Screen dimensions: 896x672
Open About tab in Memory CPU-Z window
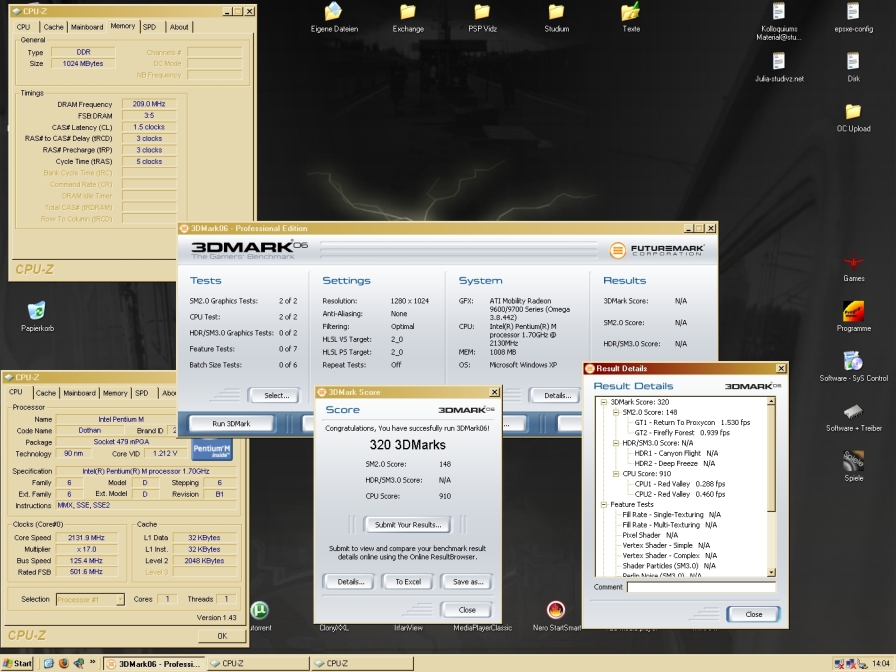(179, 27)
